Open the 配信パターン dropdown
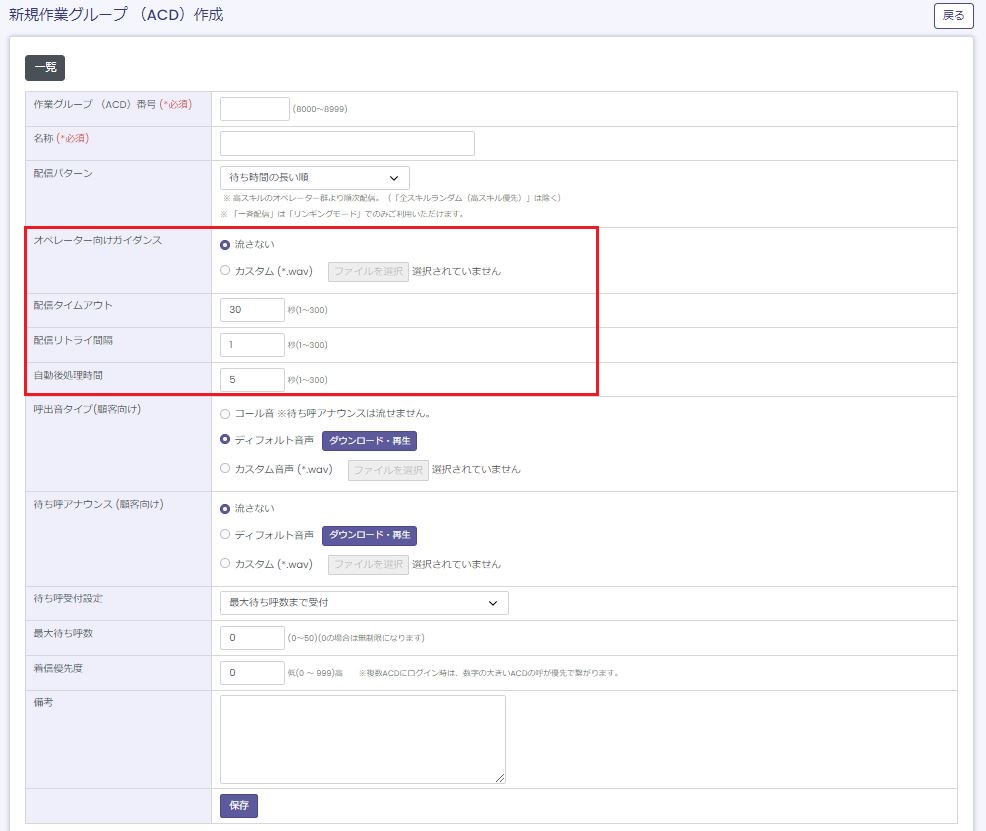Image resolution: width=986 pixels, height=831 pixels. point(314,178)
